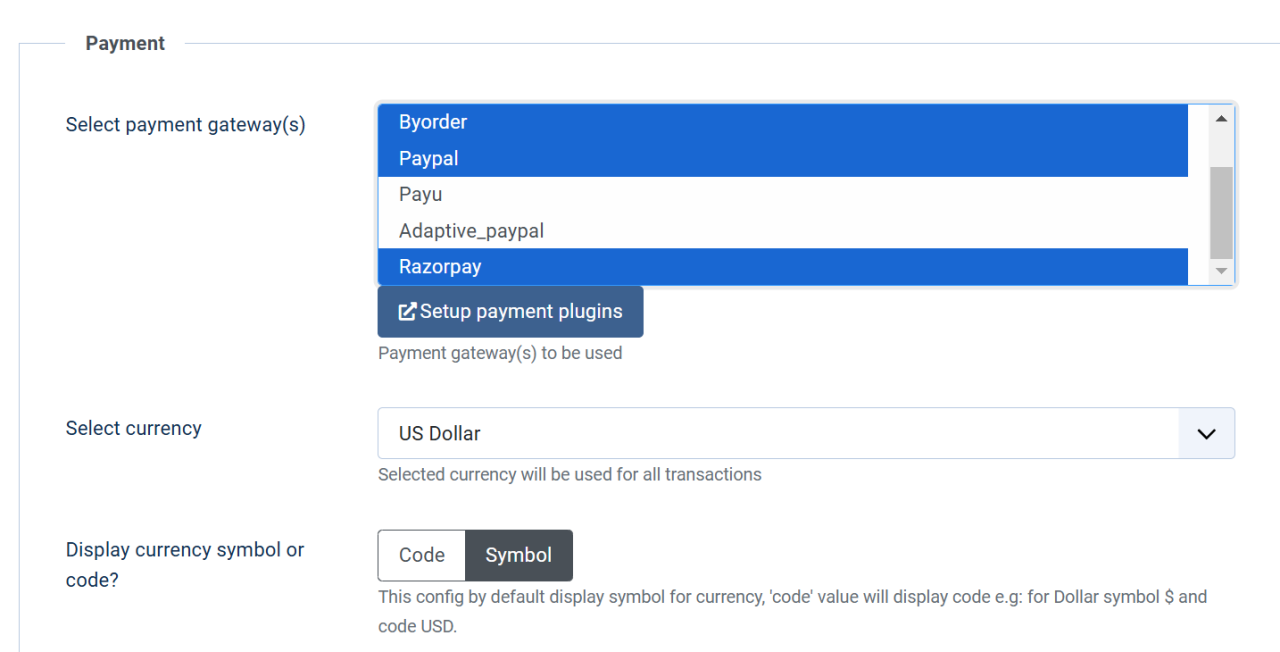Click the gateway list scroll-up arrow
The width and height of the screenshot is (1280, 652).
[1221, 119]
